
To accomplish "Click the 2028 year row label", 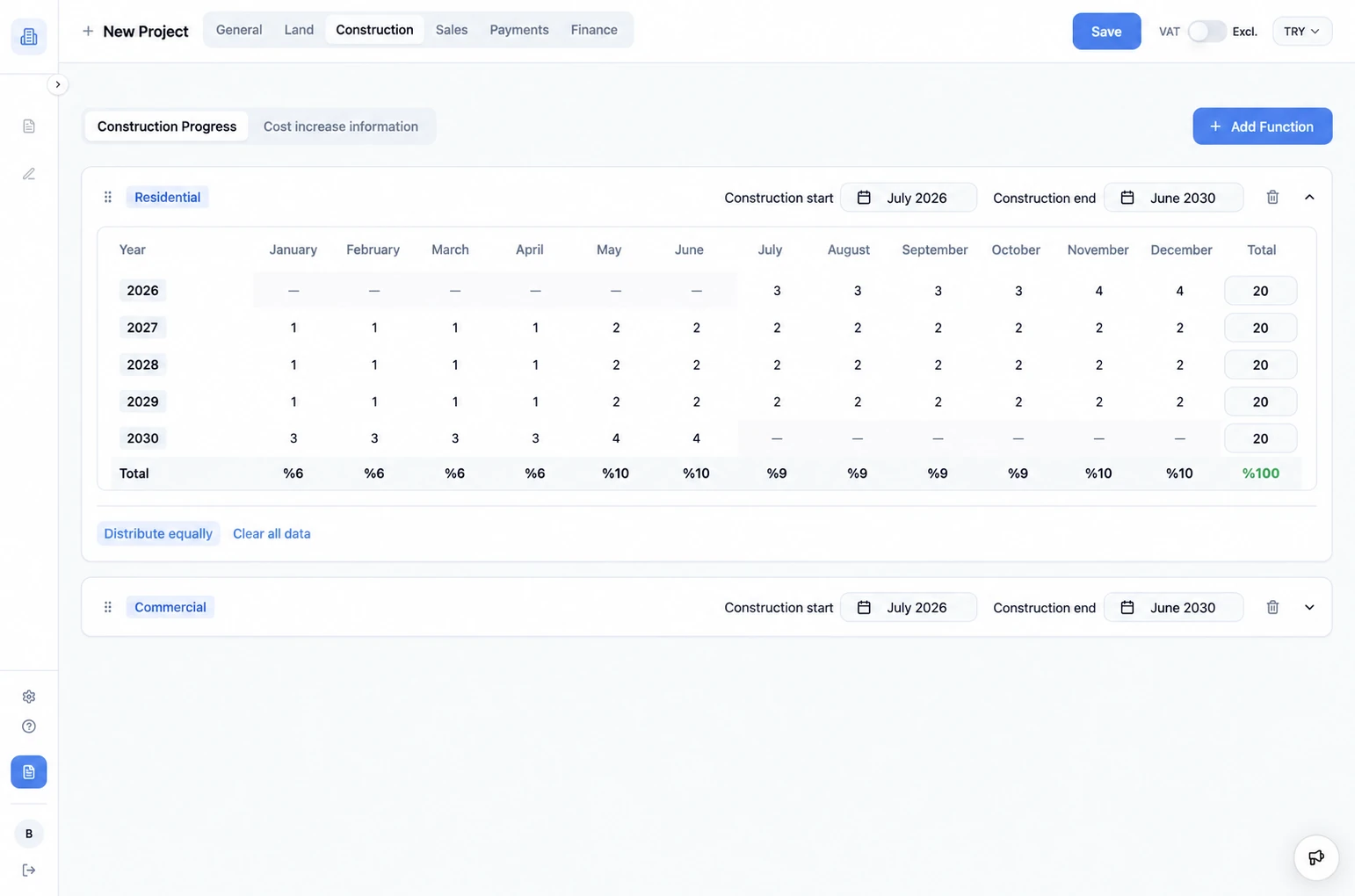I will (142, 365).
